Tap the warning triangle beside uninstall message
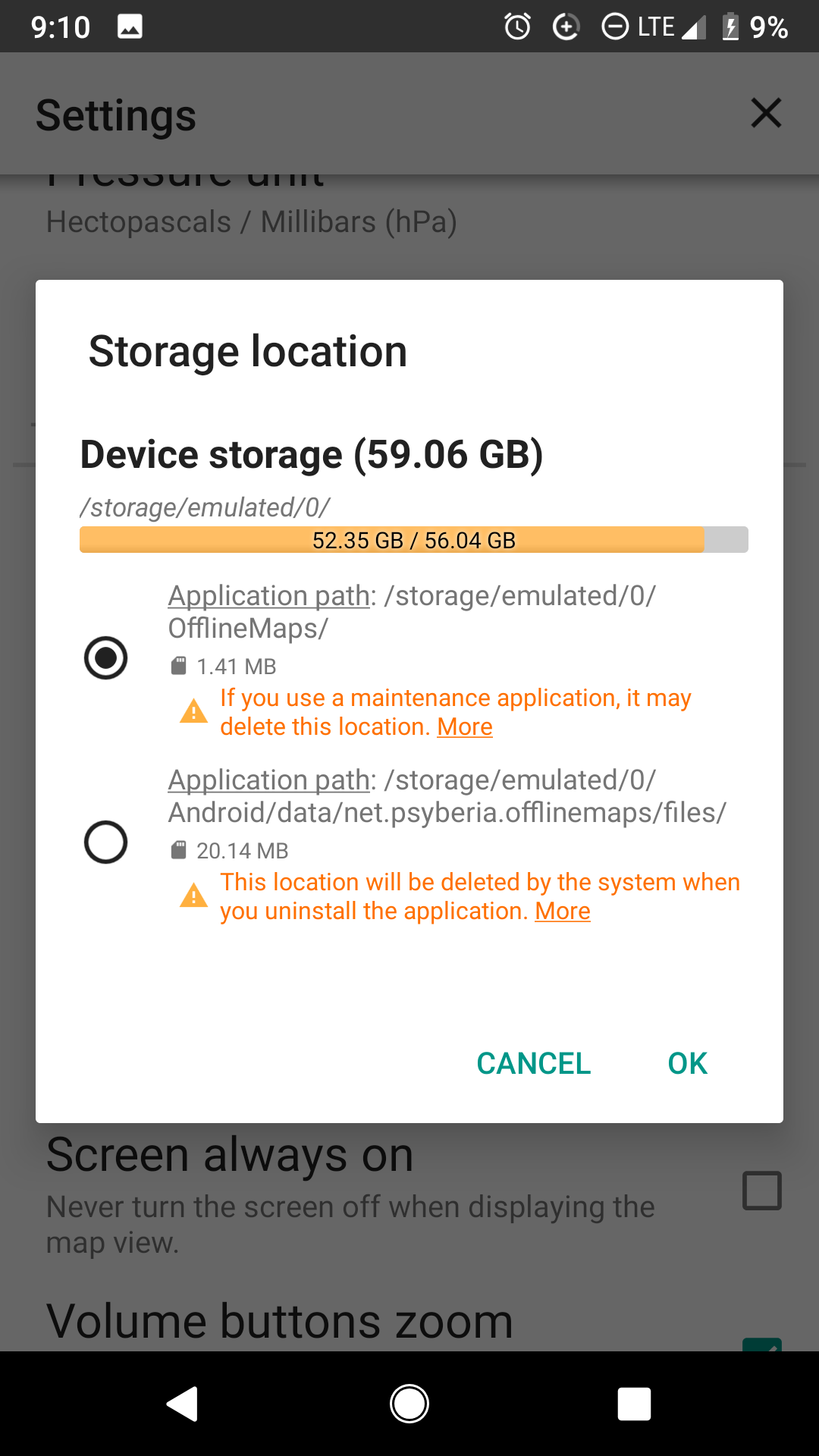819x1456 pixels. pyautogui.click(x=193, y=896)
